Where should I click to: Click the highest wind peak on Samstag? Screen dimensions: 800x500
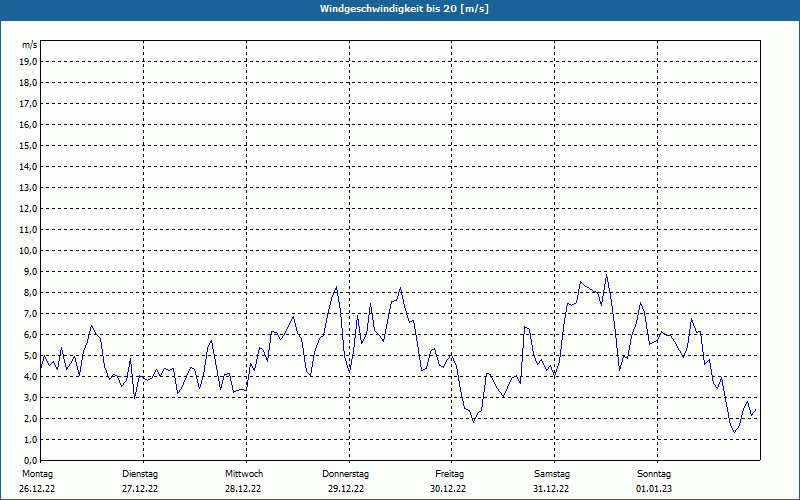pos(606,274)
